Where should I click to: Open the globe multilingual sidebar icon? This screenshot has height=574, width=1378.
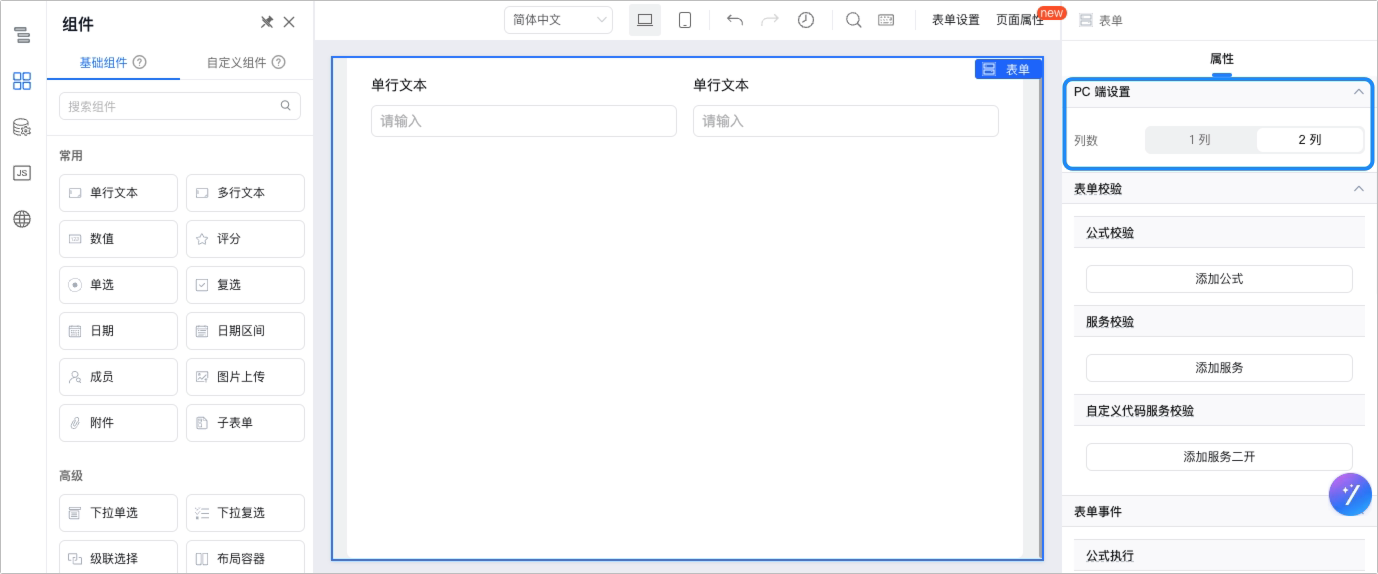[22, 219]
